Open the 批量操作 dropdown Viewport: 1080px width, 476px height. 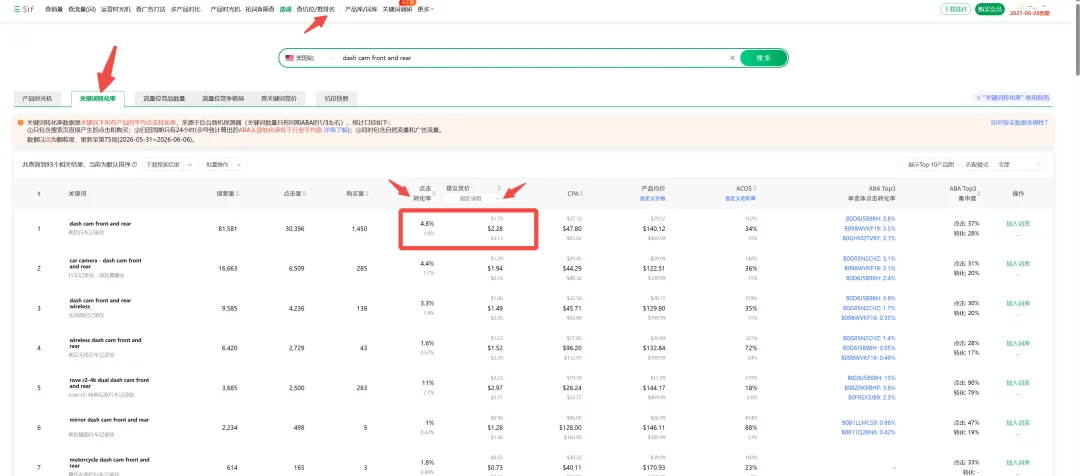[225, 165]
